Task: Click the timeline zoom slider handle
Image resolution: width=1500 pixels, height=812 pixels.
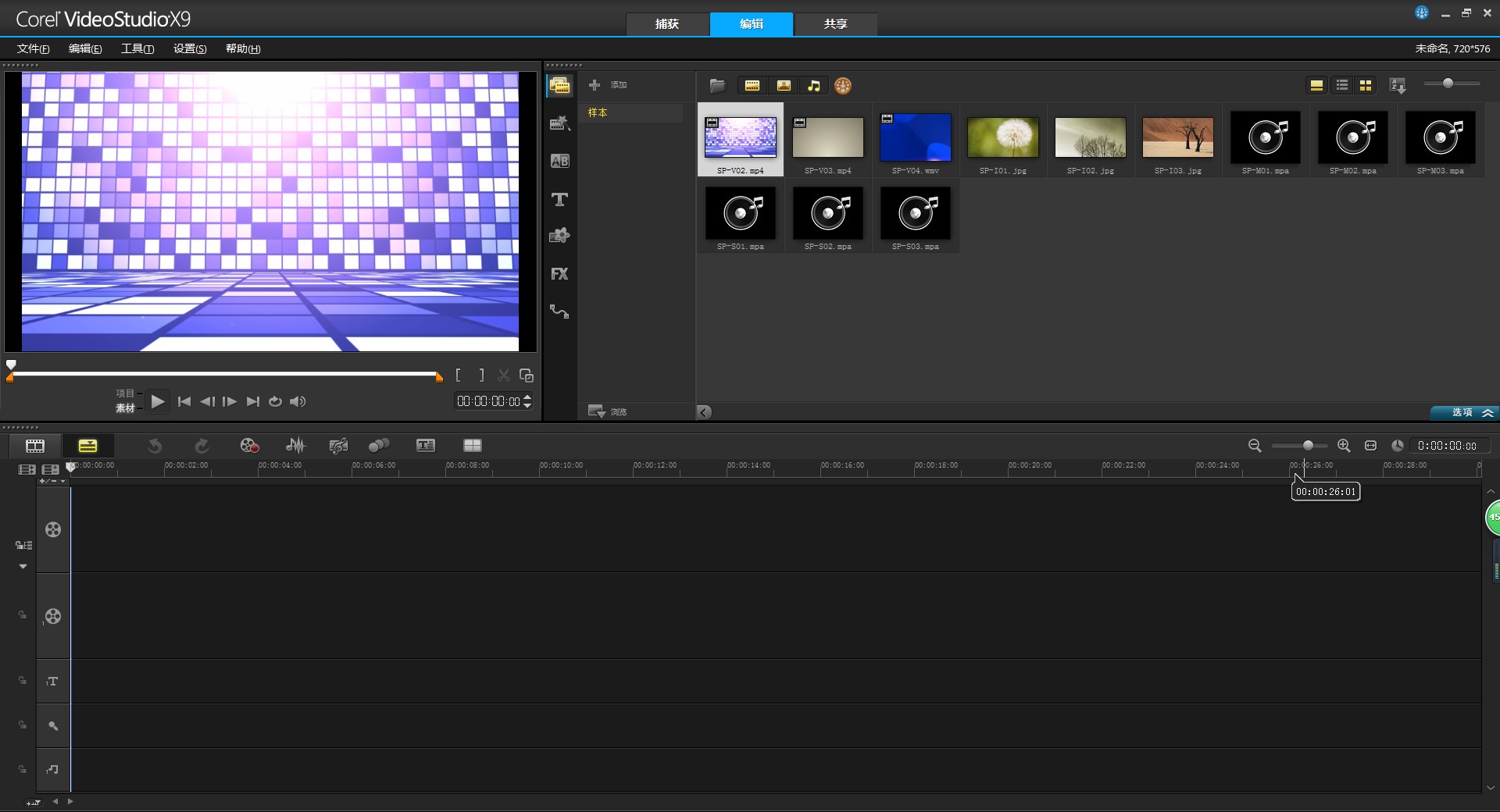Action: [x=1308, y=445]
